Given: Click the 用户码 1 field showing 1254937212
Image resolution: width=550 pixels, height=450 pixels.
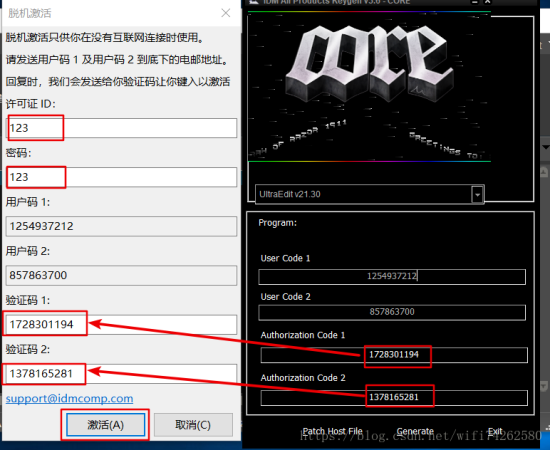Looking at the screenshot, I should coord(121,226).
